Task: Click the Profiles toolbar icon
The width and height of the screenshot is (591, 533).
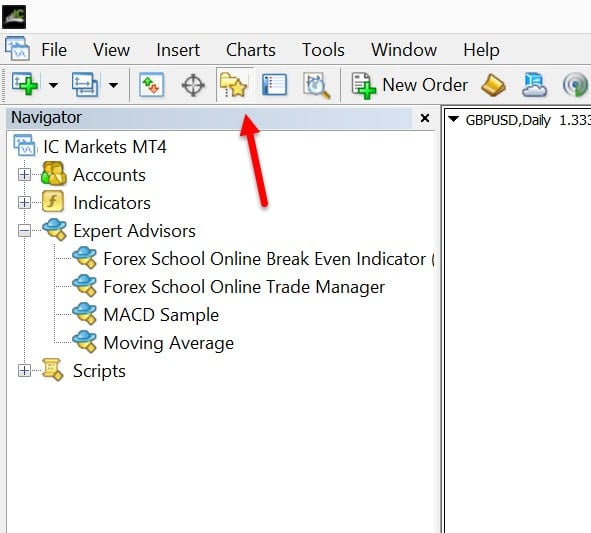Action: point(85,84)
